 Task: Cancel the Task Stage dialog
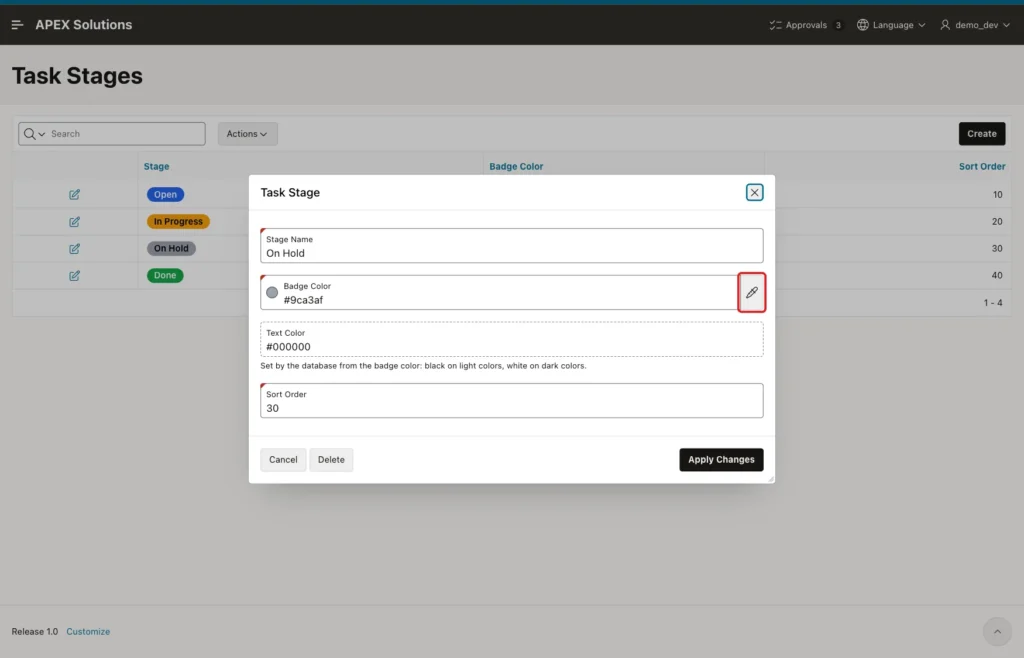[283, 460]
